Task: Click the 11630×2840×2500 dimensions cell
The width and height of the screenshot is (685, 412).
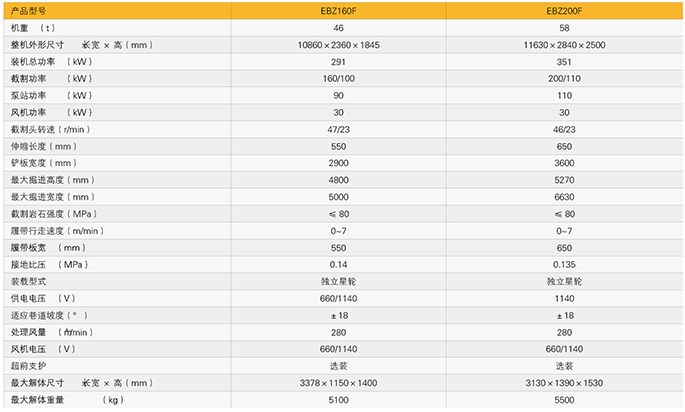Action: tap(564, 46)
